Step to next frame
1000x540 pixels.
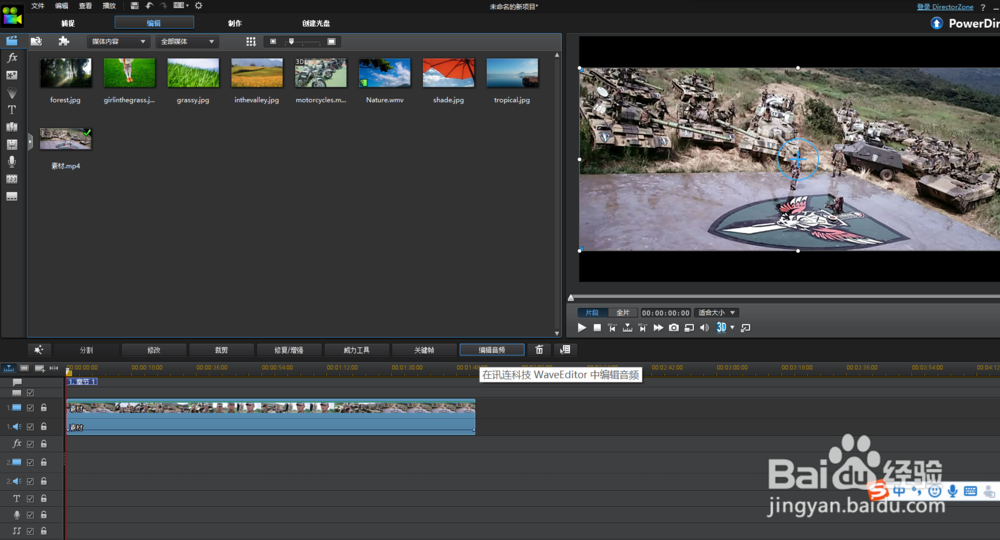[x=643, y=328]
